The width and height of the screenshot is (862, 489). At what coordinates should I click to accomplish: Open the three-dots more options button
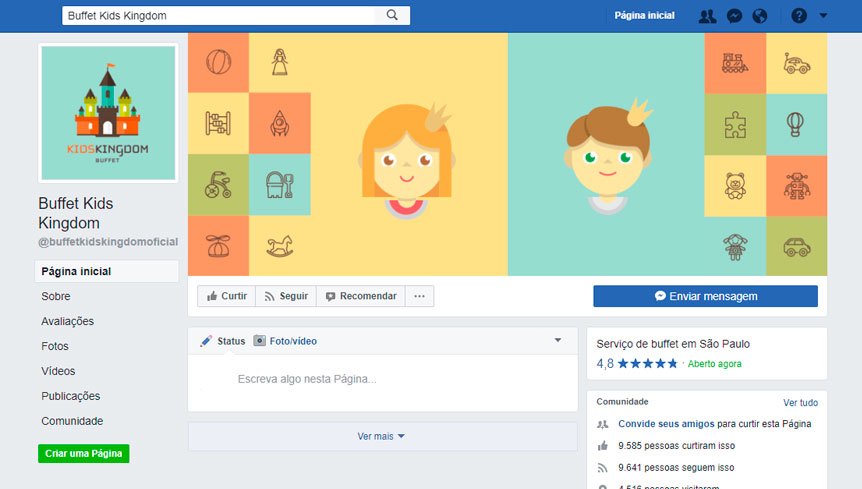point(419,296)
